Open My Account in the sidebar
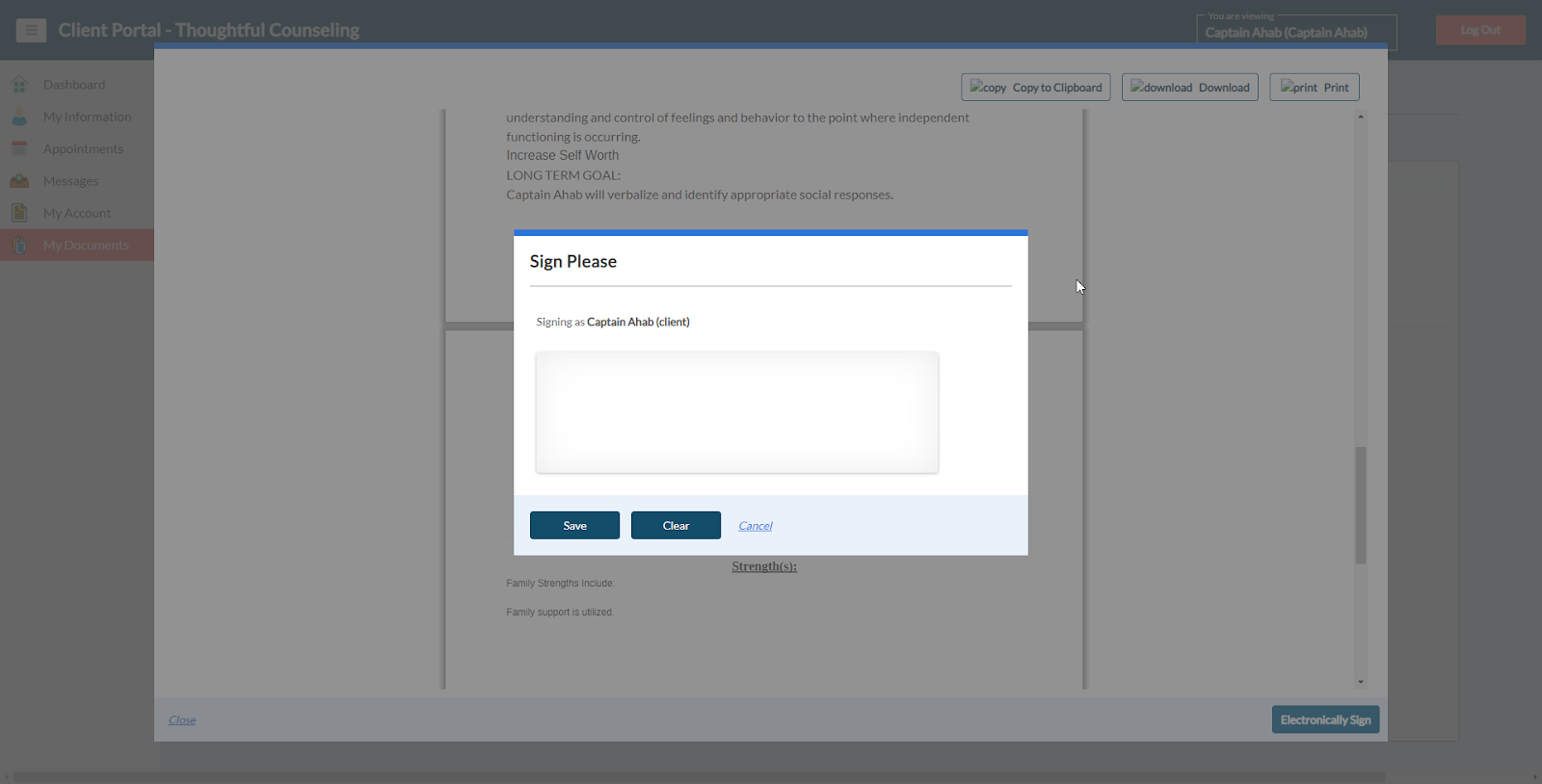 [77, 213]
